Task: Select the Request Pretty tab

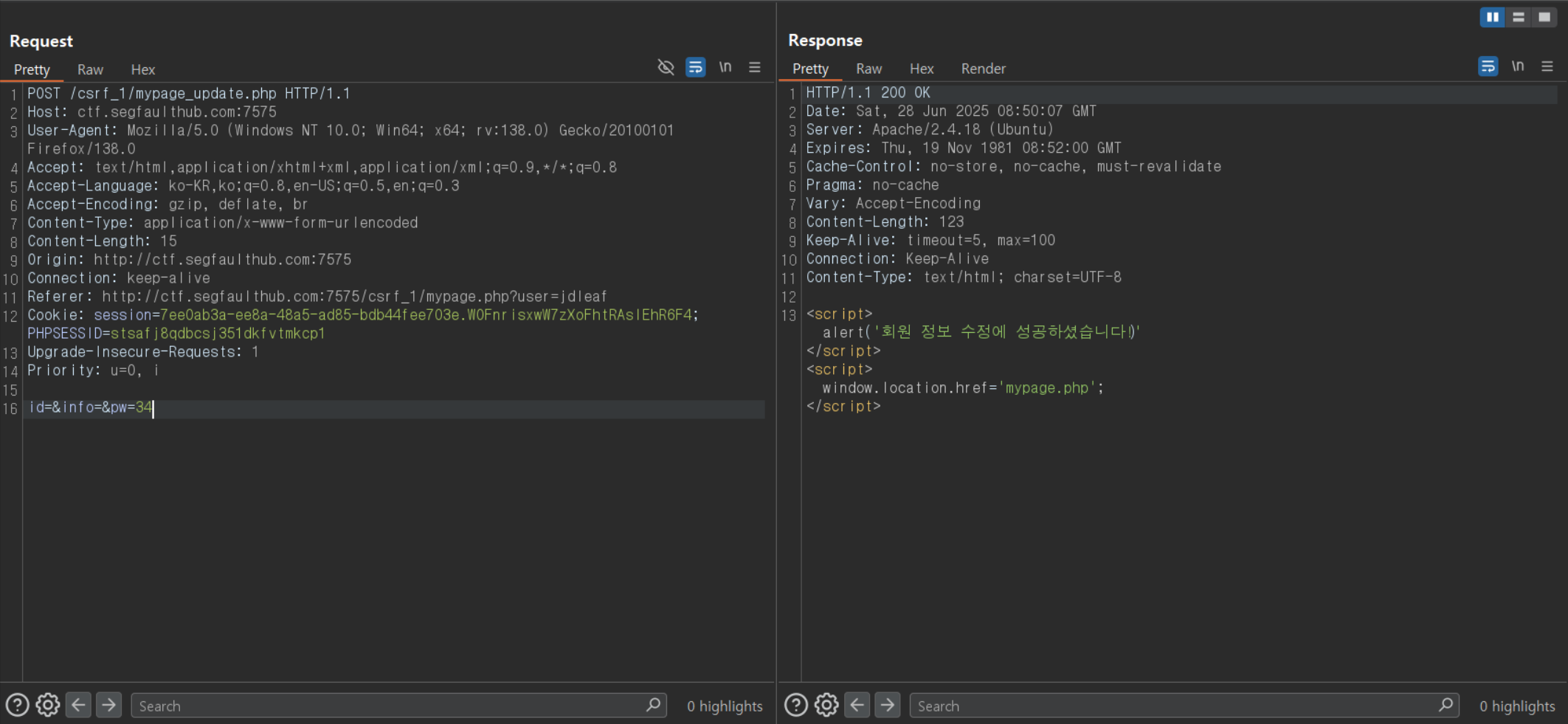Action: point(32,69)
